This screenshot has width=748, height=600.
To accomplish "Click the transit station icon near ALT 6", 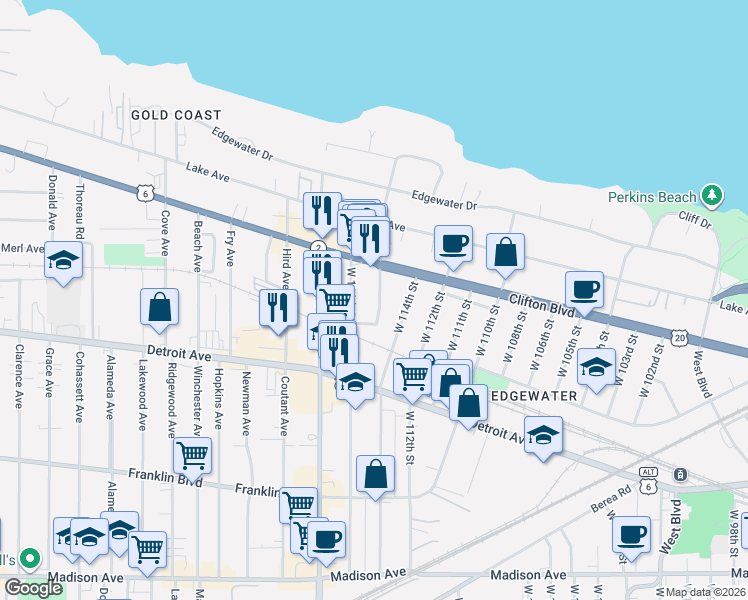I will click(x=680, y=475).
